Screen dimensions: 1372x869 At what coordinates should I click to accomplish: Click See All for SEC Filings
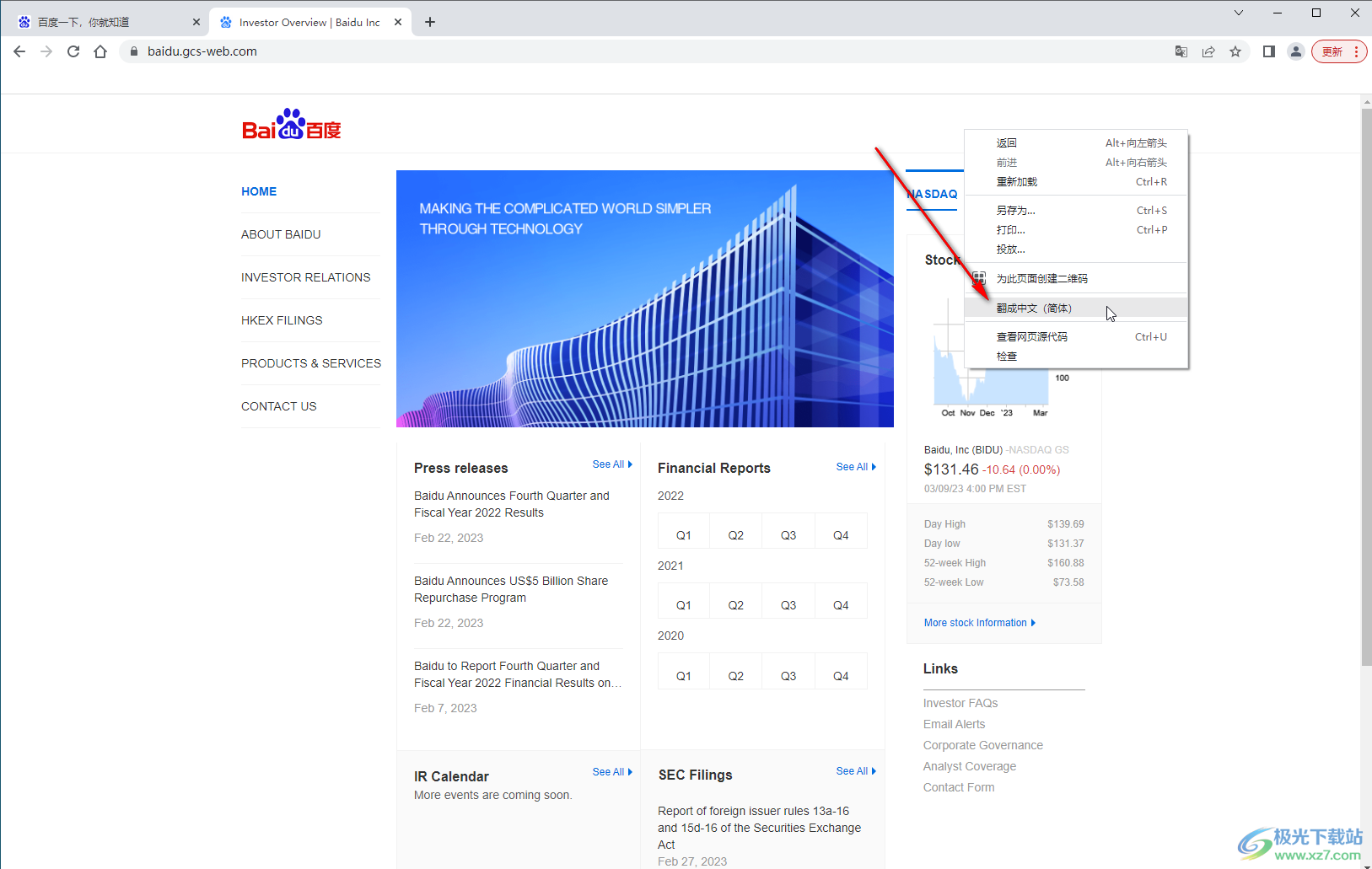coord(856,771)
